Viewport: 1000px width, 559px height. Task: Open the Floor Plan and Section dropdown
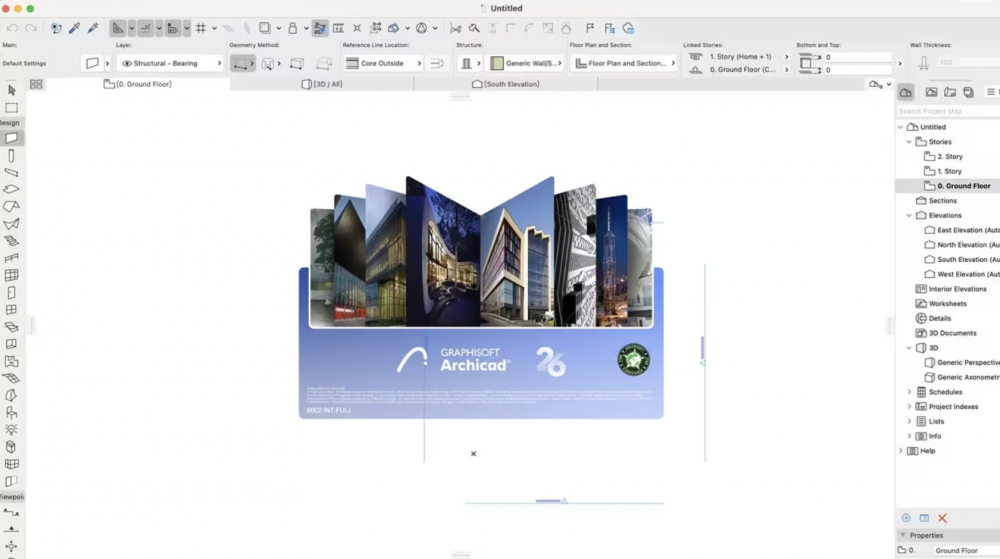tap(624, 63)
